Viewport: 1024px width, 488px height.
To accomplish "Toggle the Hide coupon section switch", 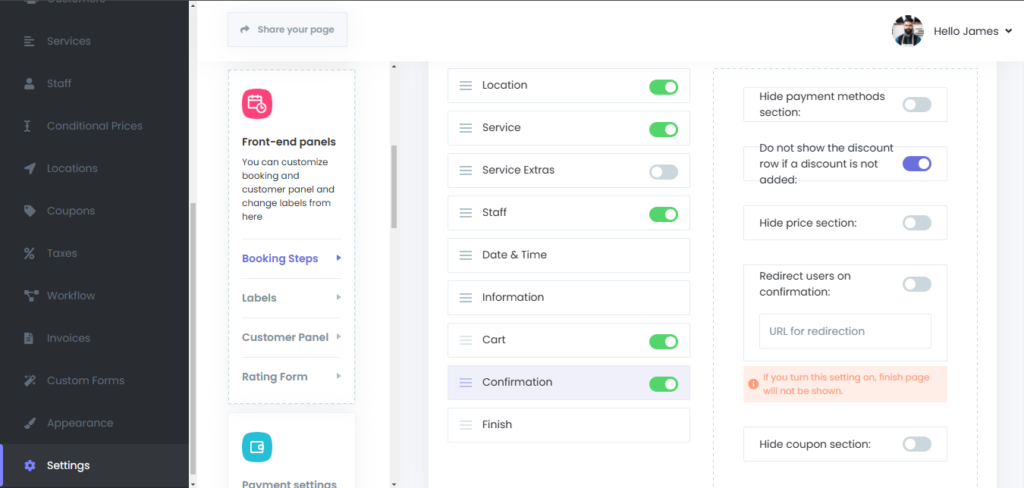I will coord(916,444).
